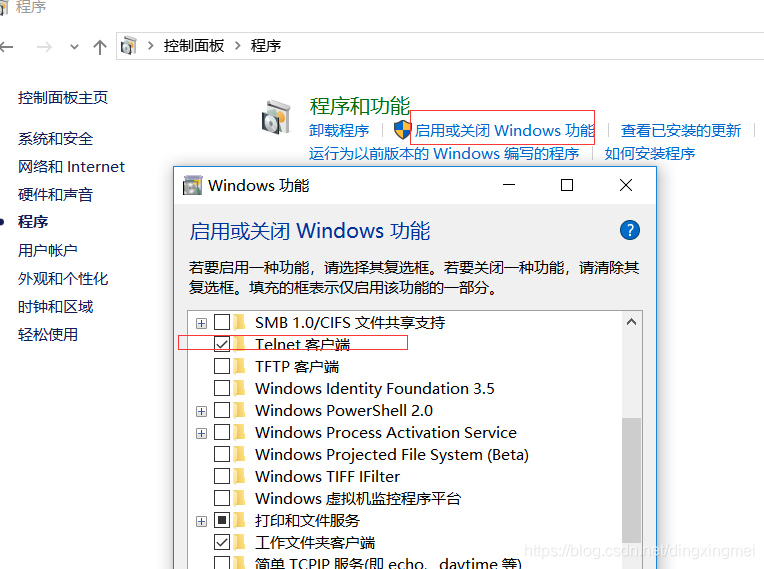Click folder icon of Windows 虚拟机监控程序平台

tap(239, 498)
